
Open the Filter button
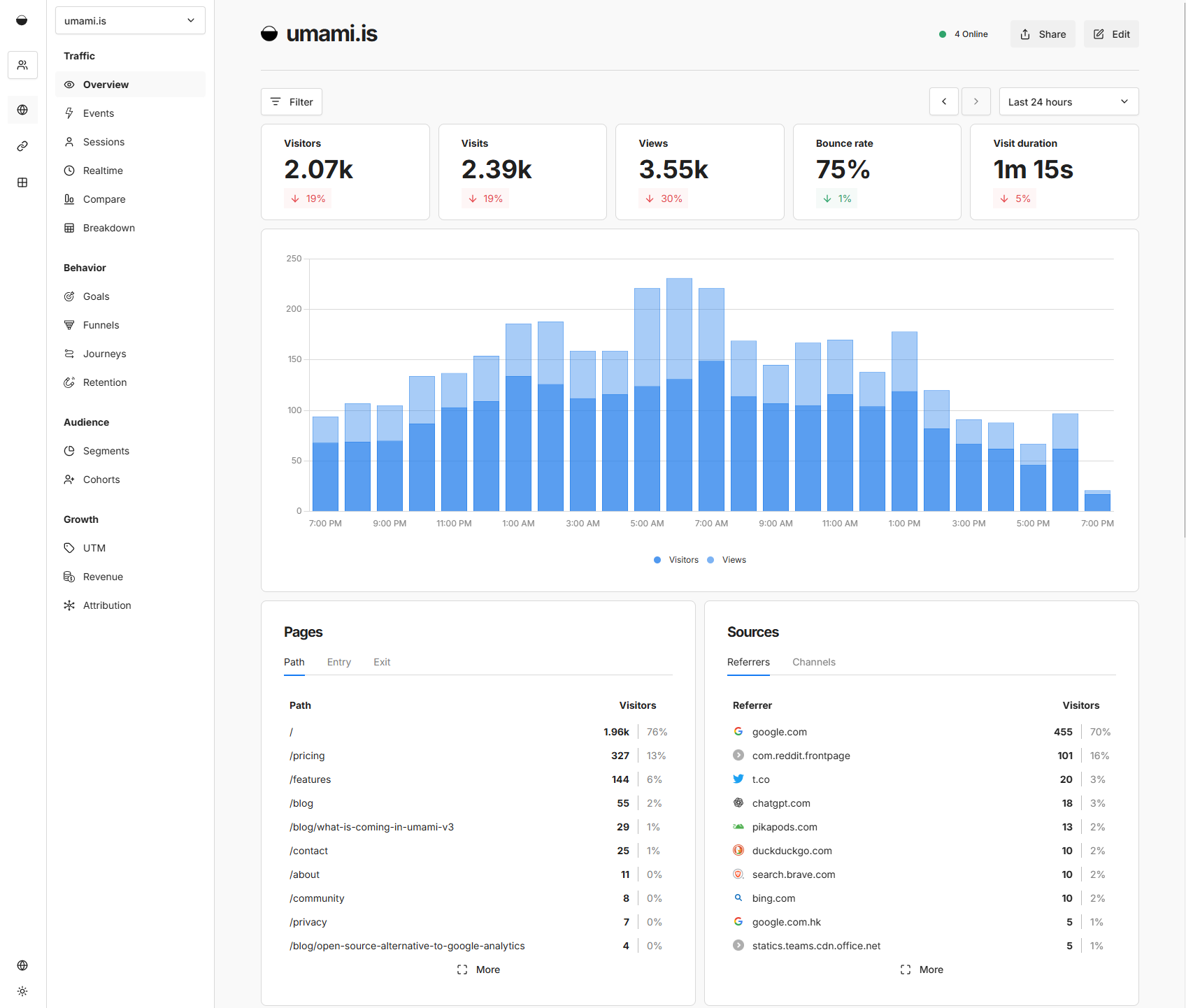[x=292, y=102]
